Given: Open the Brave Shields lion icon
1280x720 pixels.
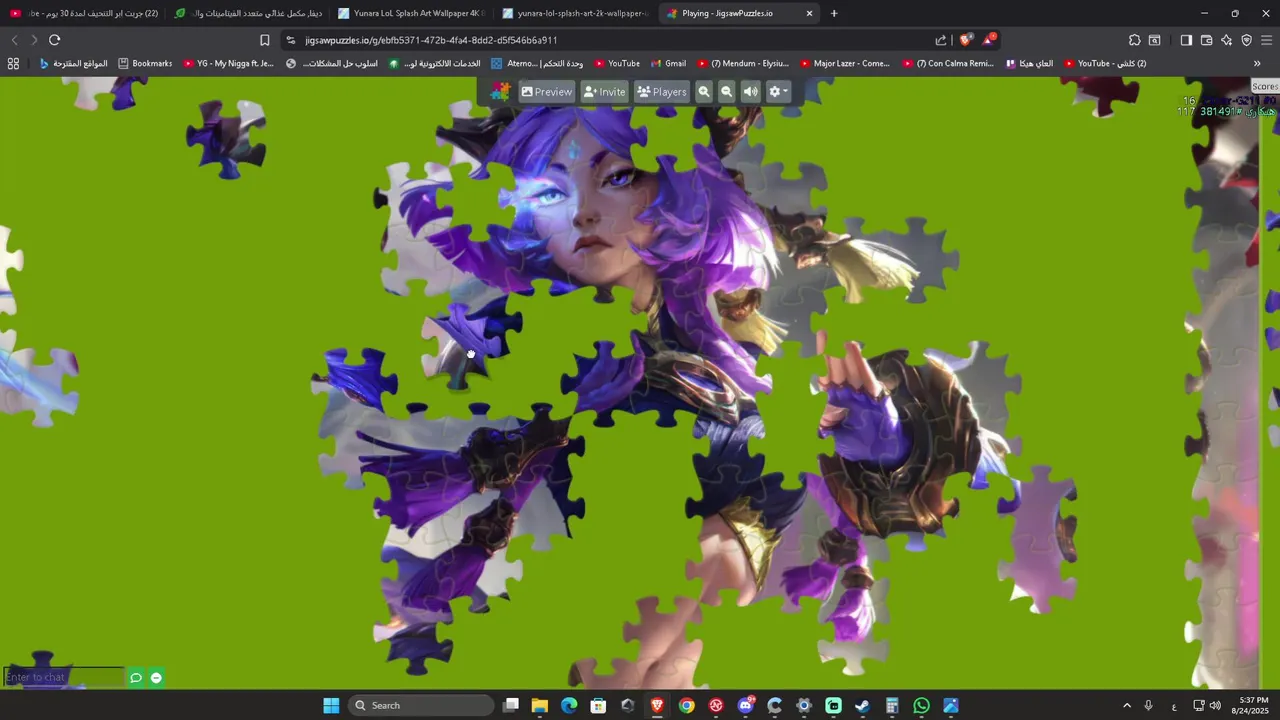Looking at the screenshot, I should pos(965,40).
